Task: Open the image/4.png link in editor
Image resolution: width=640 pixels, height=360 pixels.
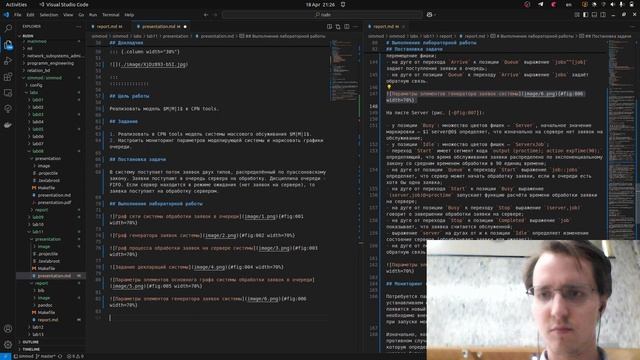Action: pos(209,267)
